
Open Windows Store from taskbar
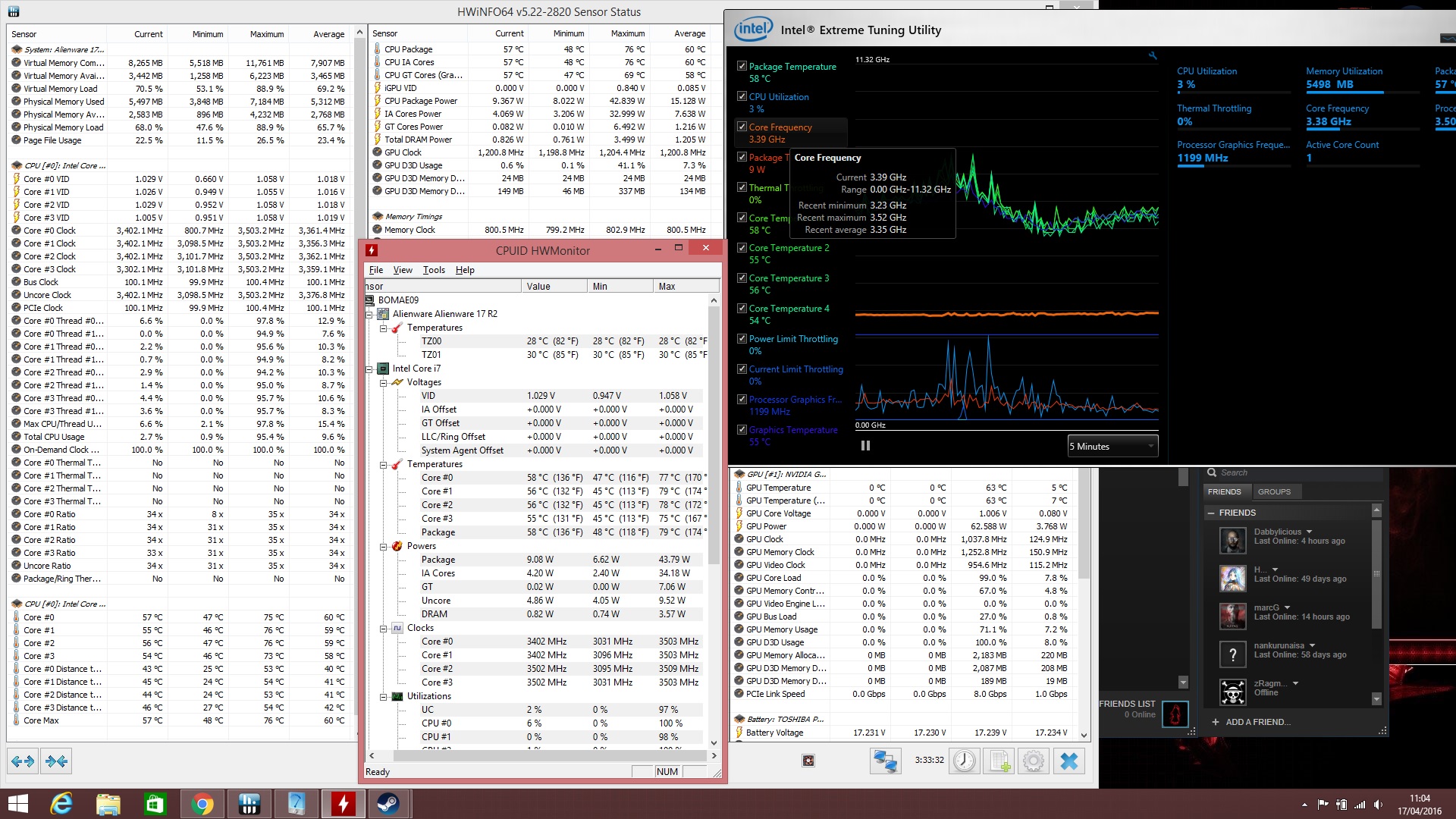155,804
